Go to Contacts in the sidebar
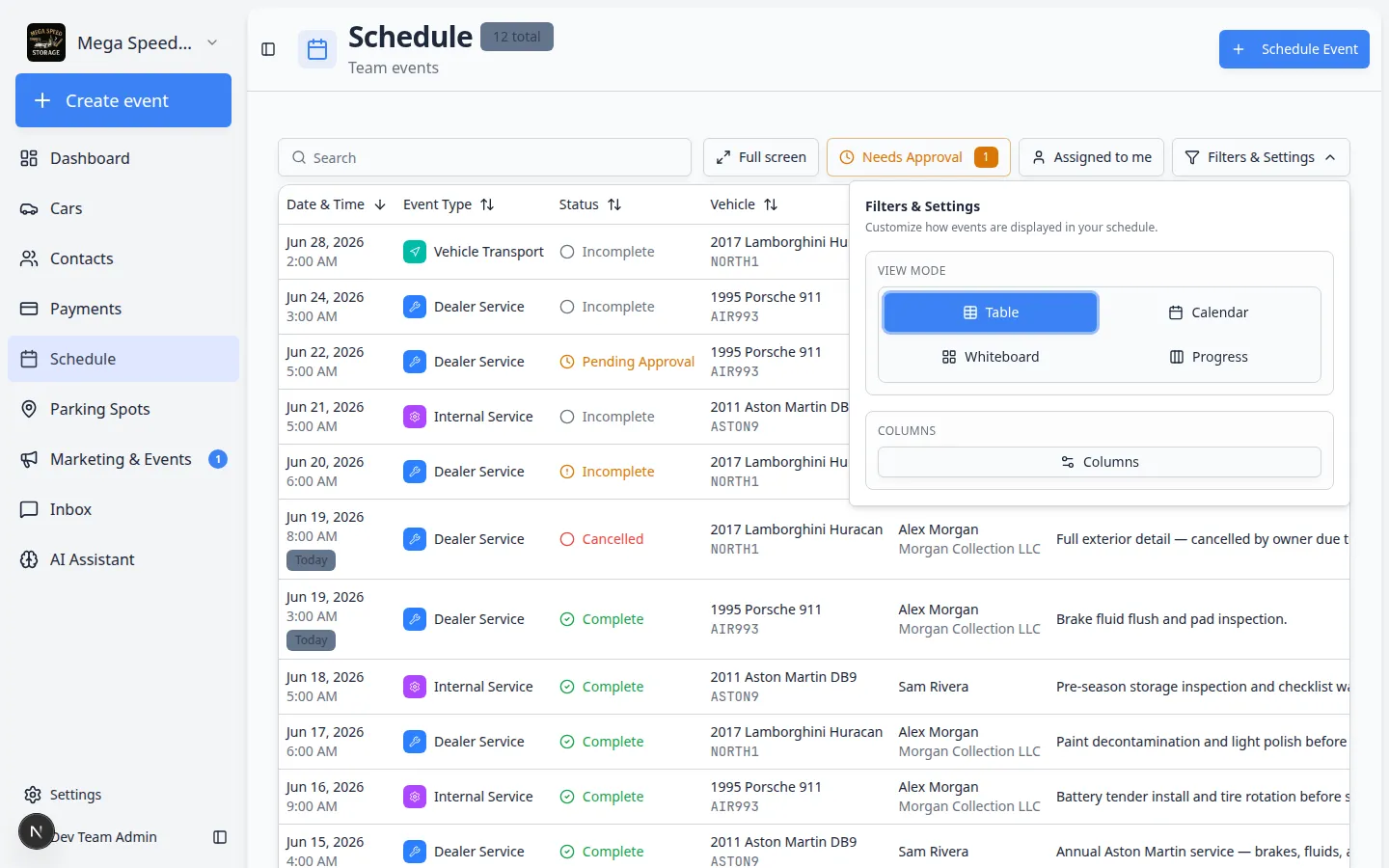Screen dimensions: 1389x868 tap(123, 258)
